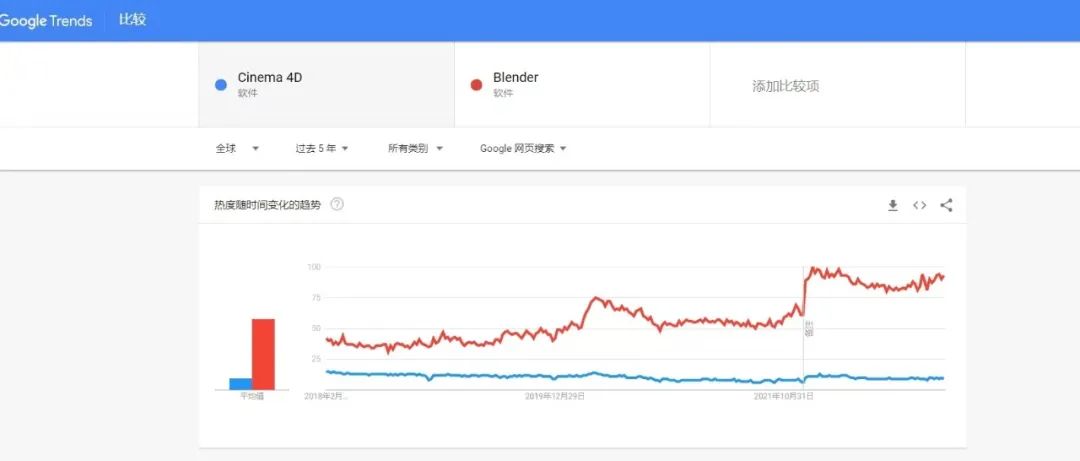Select the Blender search term box

coord(582,85)
